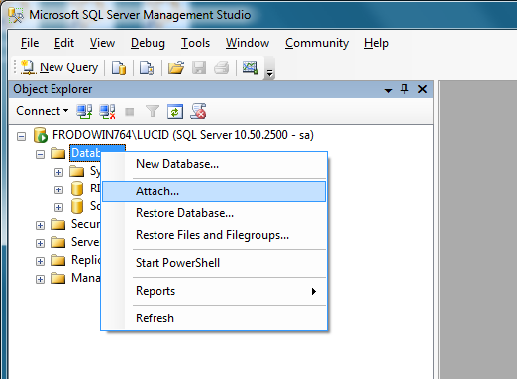Click the Analysis Services query icon
The height and width of the screenshot is (379, 517).
[x=147, y=68]
